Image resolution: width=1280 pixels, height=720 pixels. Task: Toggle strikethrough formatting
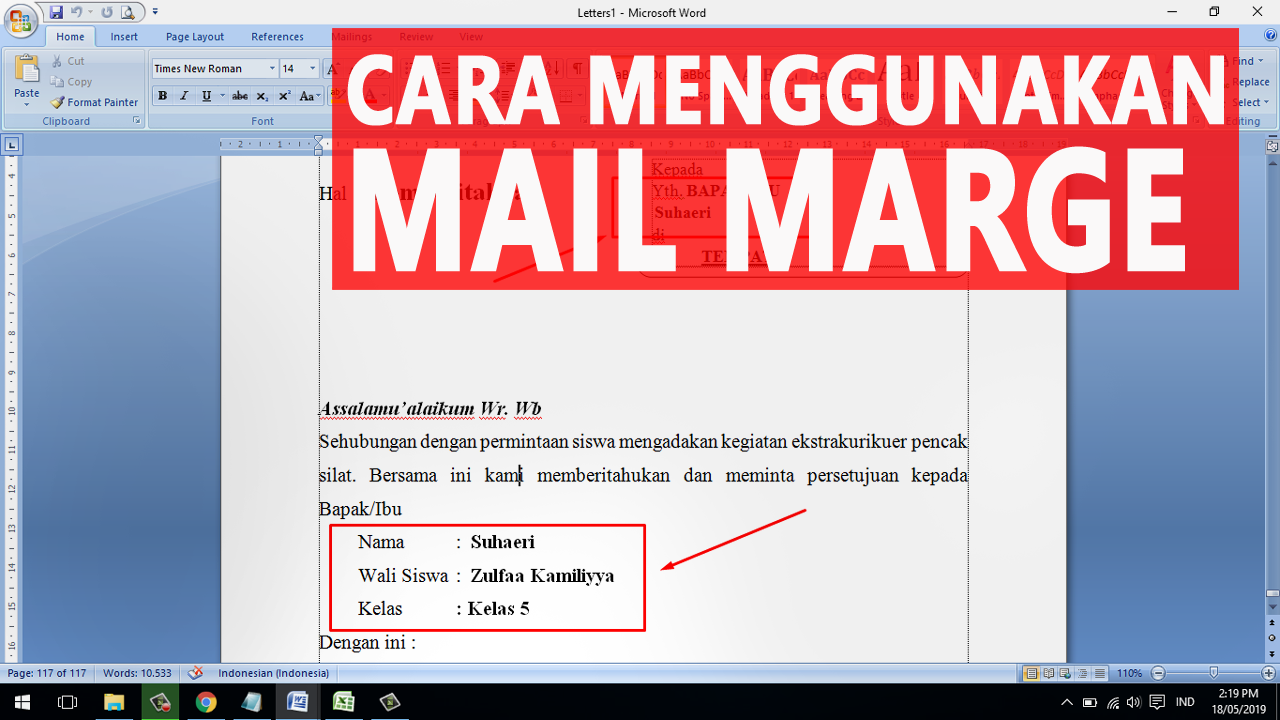pos(240,96)
